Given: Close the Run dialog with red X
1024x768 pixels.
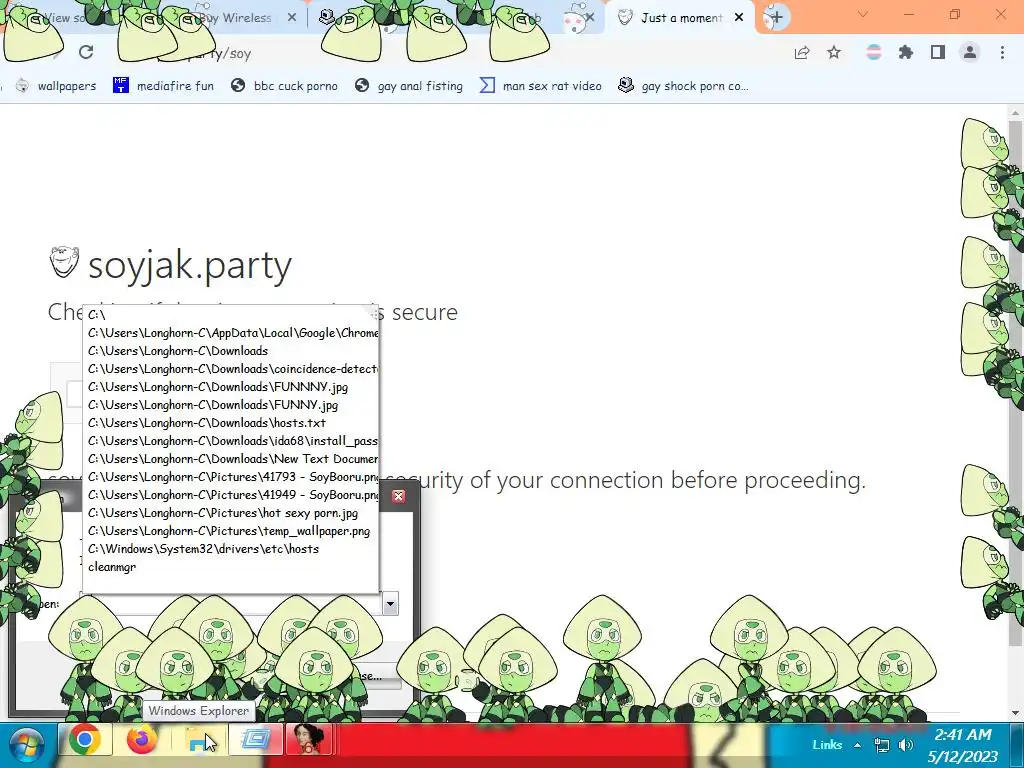Looking at the screenshot, I should tap(398, 496).
